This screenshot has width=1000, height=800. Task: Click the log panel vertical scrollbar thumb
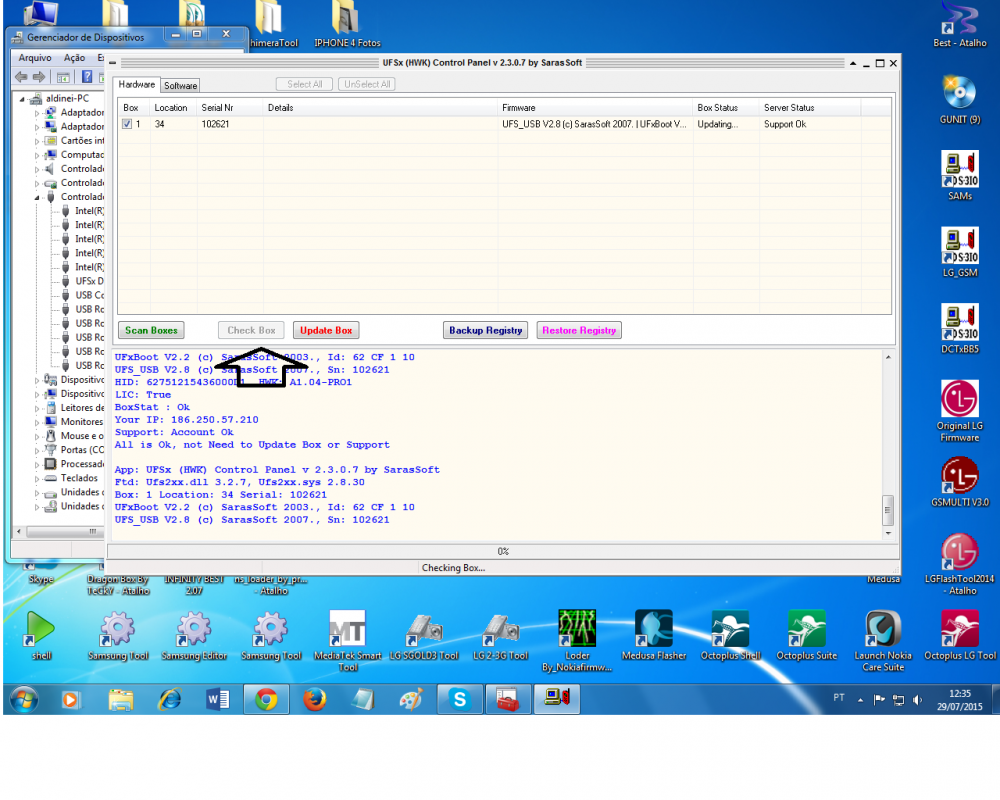(x=888, y=510)
